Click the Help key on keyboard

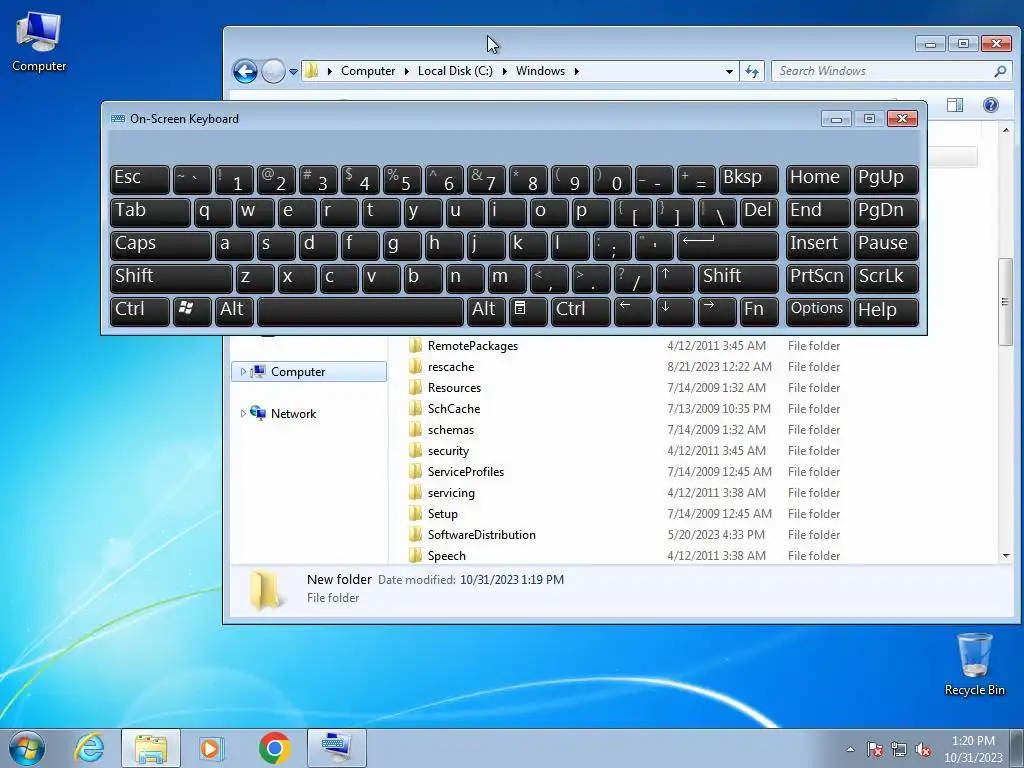tap(886, 311)
